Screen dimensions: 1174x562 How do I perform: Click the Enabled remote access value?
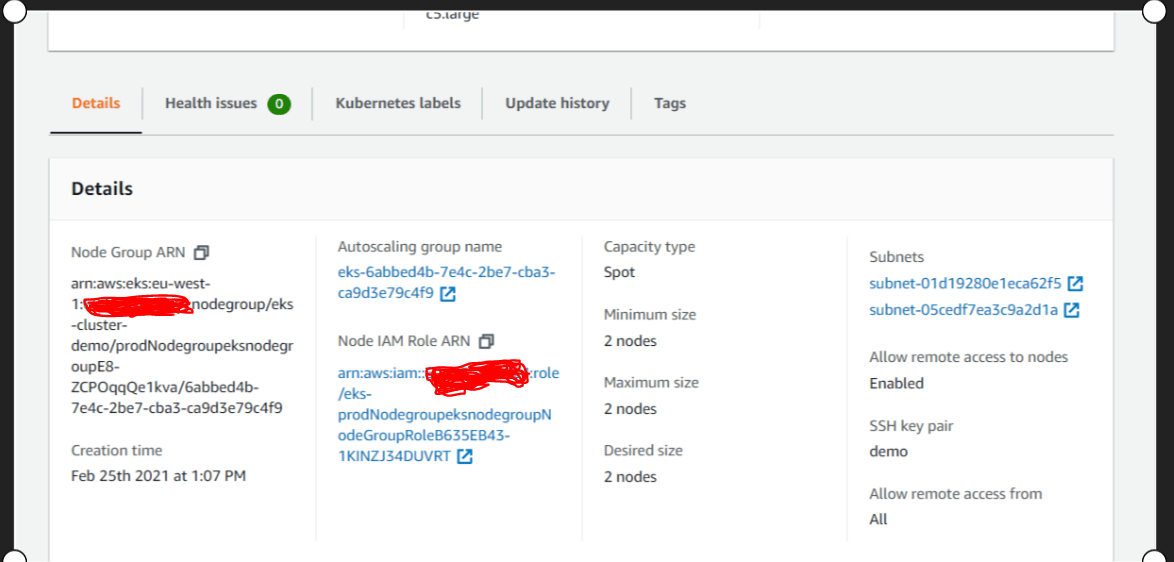[x=896, y=383]
